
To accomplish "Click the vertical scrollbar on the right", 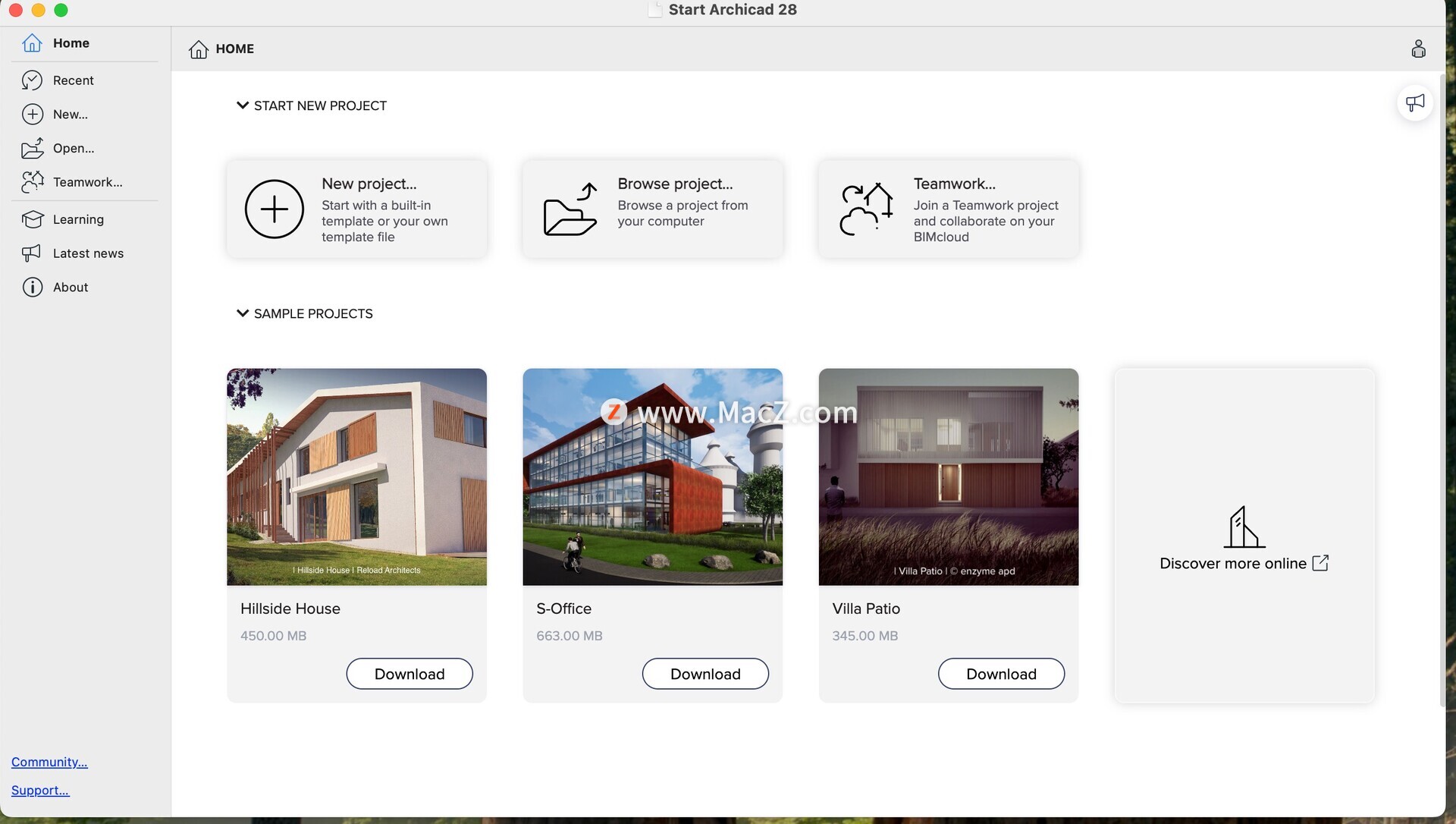I will [1442, 390].
